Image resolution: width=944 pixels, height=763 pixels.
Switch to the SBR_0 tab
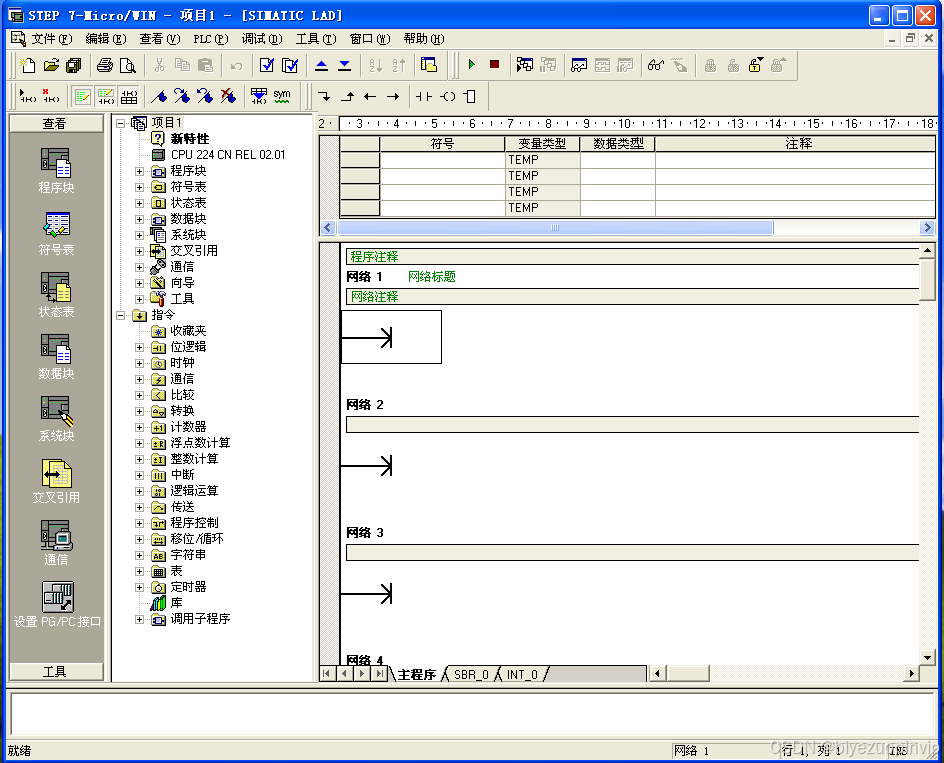471,674
